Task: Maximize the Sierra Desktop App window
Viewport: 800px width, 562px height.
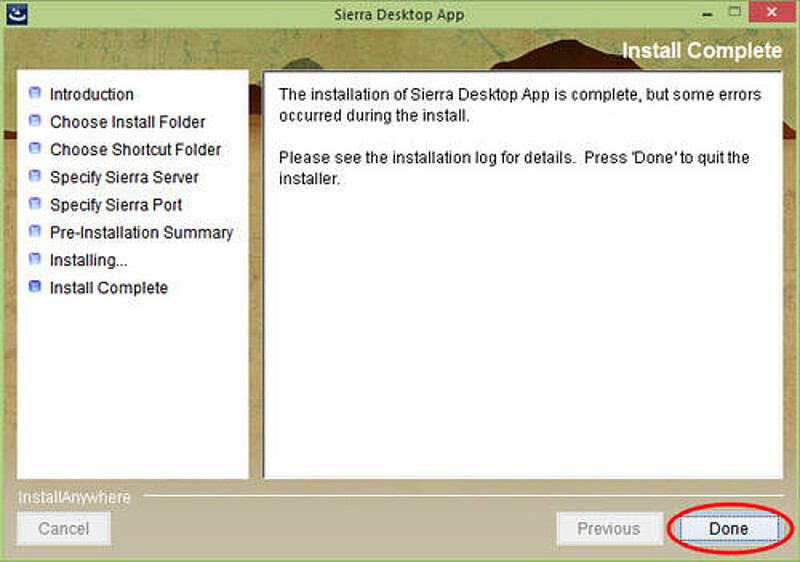Action: pyautogui.click(x=735, y=12)
